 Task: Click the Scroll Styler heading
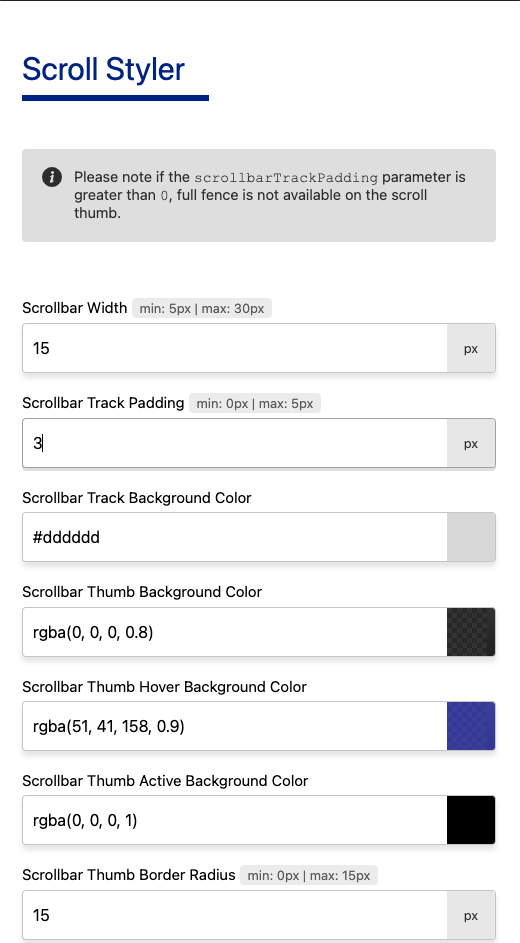(x=103, y=69)
